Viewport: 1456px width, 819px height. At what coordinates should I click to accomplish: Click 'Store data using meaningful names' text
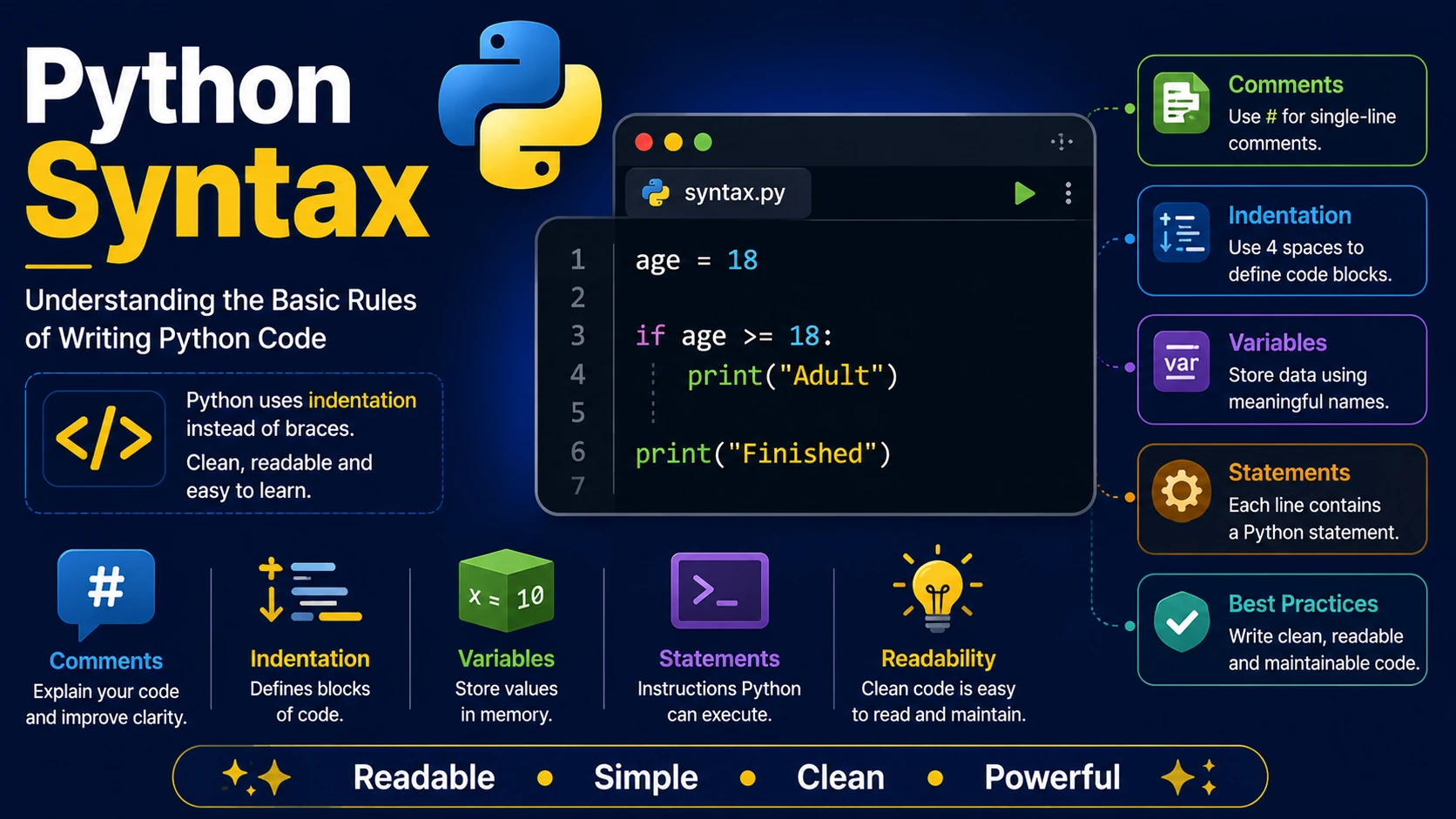point(1308,388)
